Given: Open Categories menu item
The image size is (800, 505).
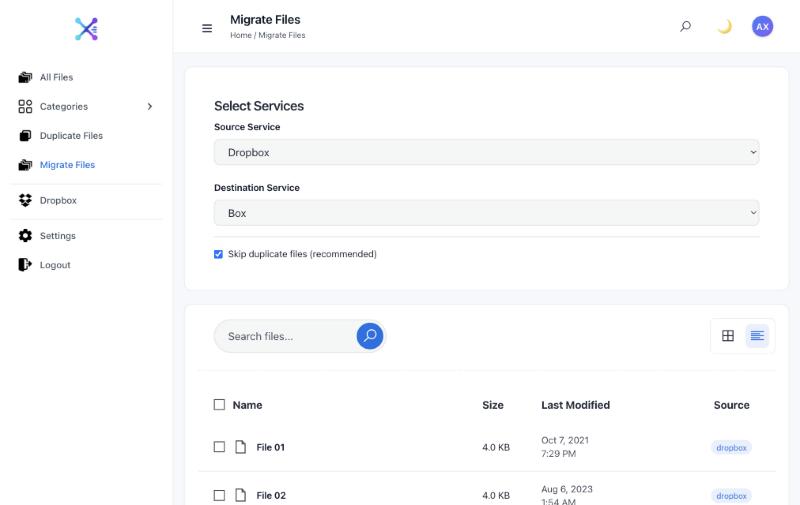Looking at the screenshot, I should coord(64,107).
